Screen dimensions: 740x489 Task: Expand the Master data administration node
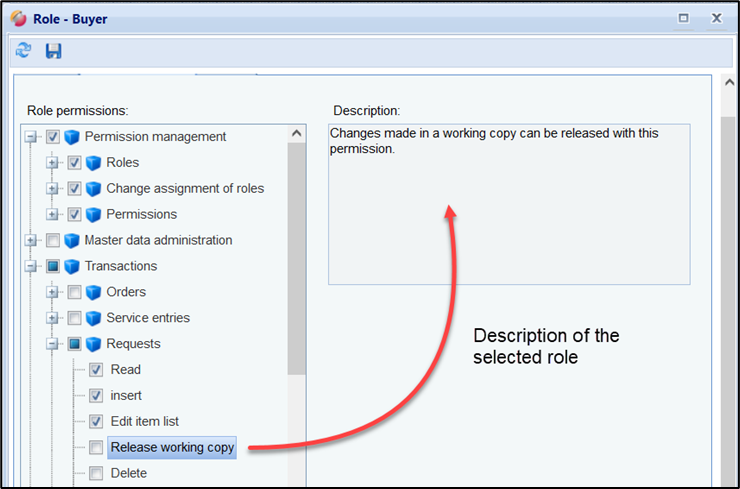click(x=31, y=240)
